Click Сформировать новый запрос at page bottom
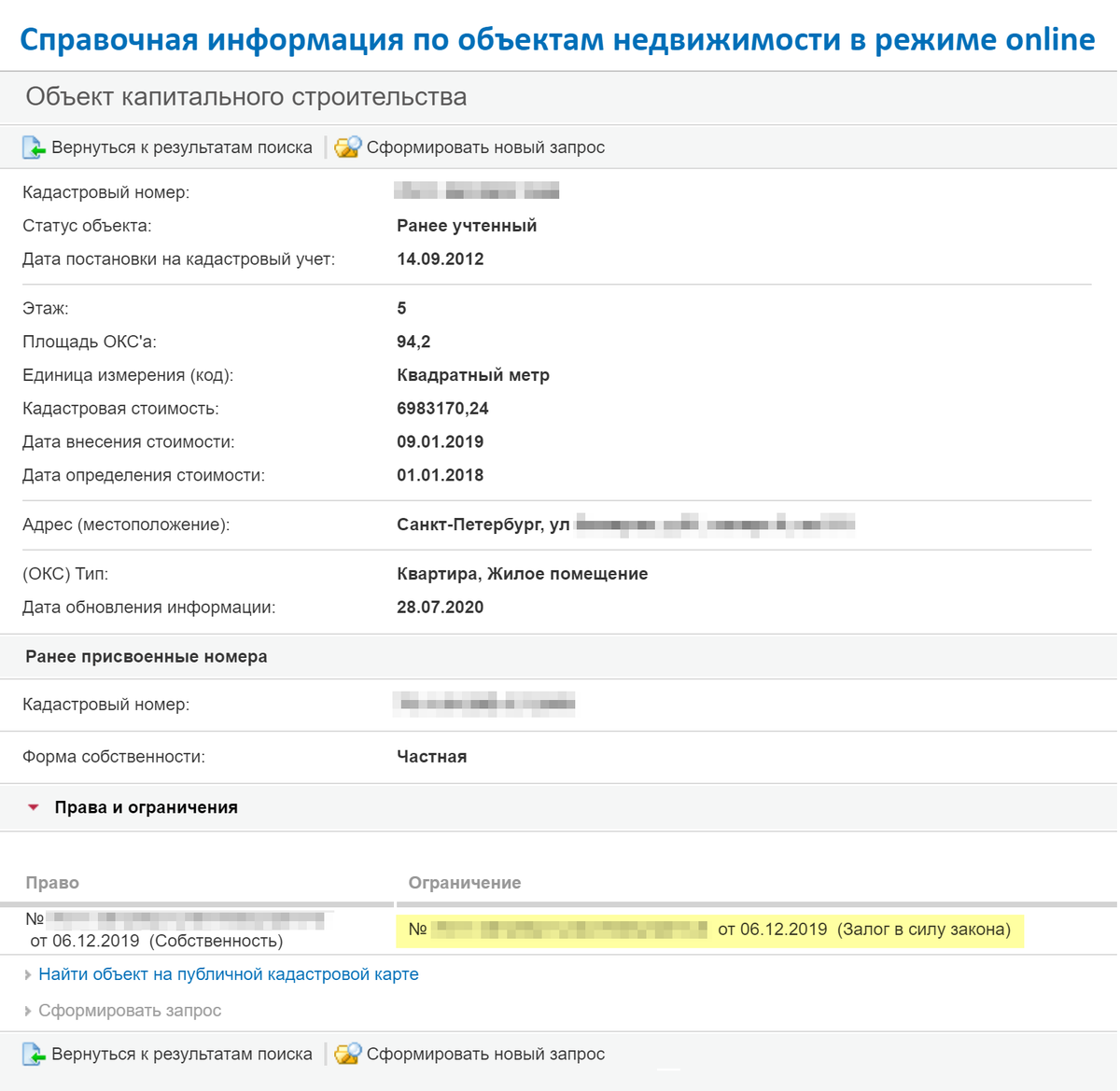The image size is (1120, 1091). click(485, 1053)
